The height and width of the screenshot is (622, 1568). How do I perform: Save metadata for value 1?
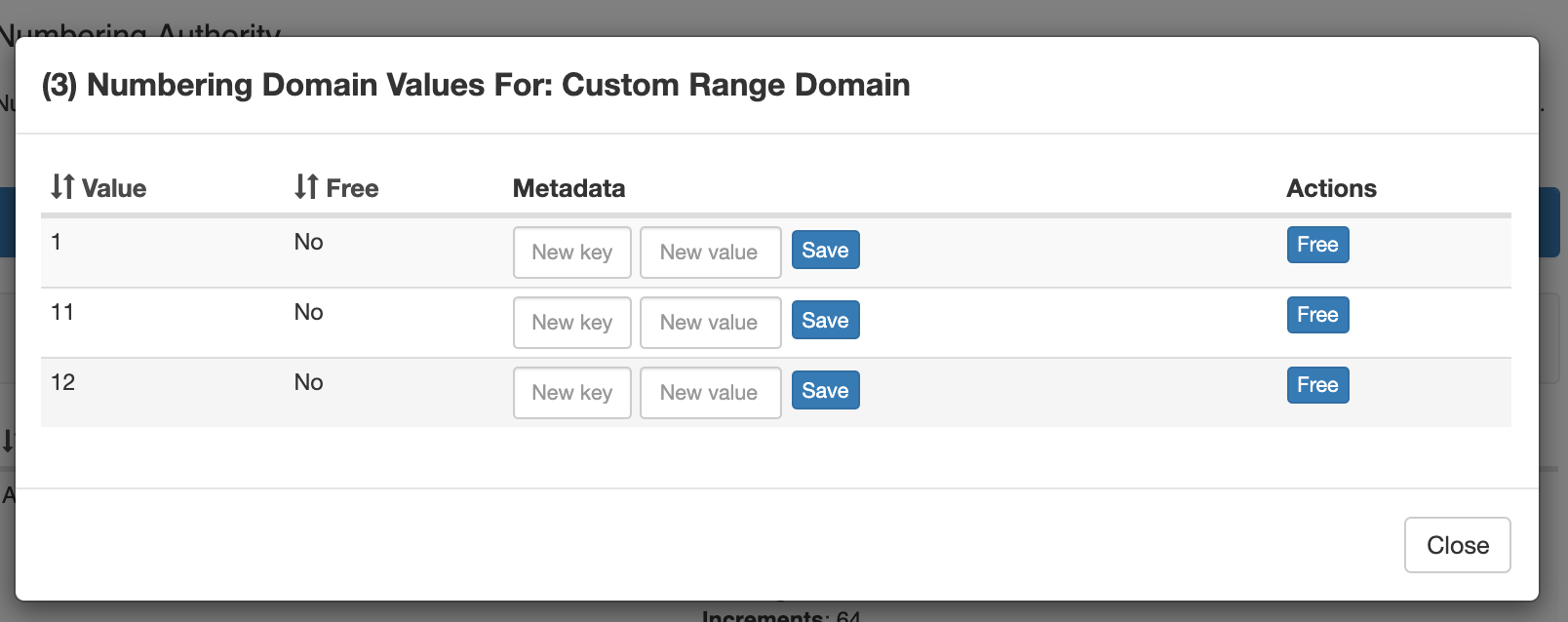(x=825, y=251)
